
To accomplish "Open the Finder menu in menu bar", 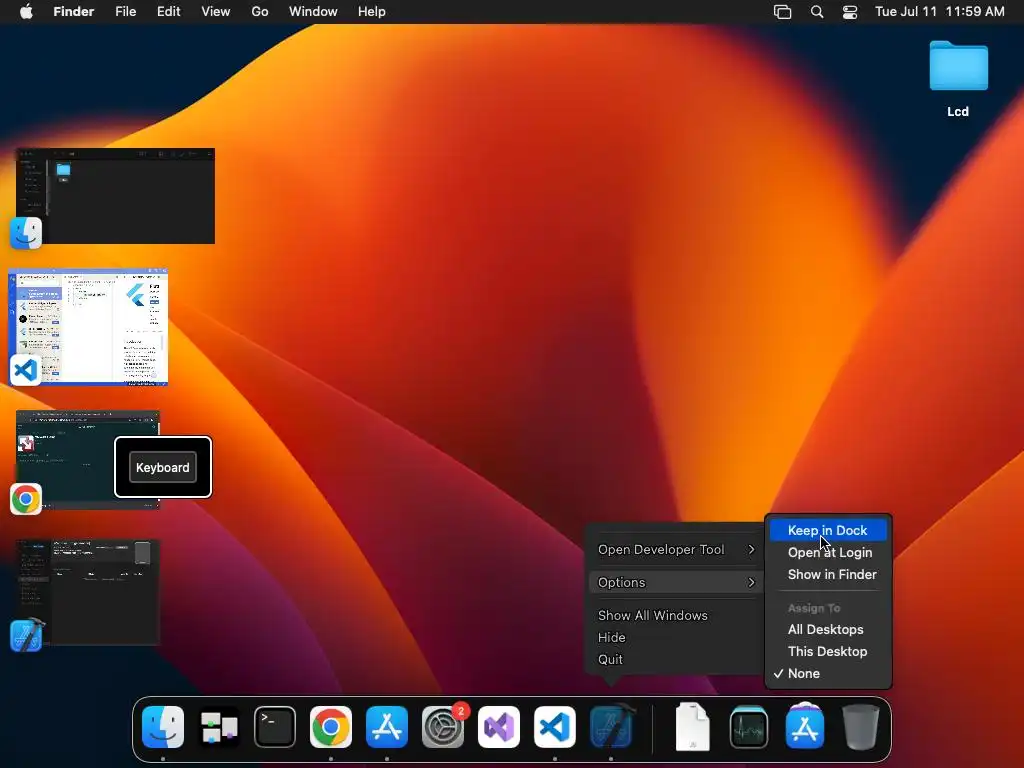I will pos(74,12).
